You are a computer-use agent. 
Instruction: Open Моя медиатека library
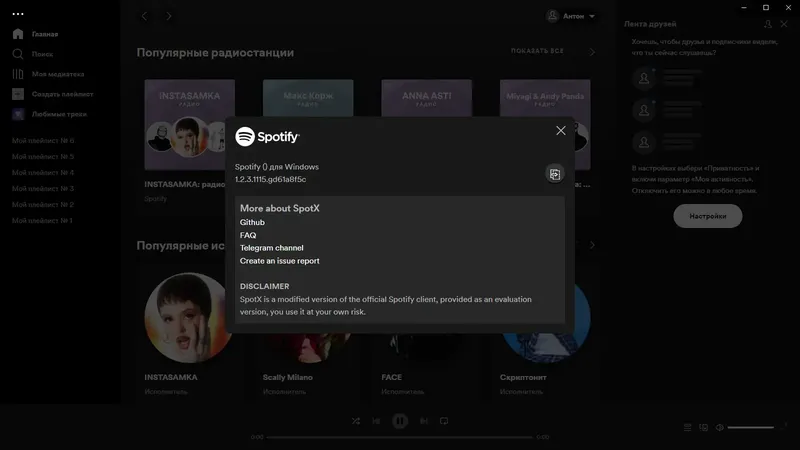point(58,74)
